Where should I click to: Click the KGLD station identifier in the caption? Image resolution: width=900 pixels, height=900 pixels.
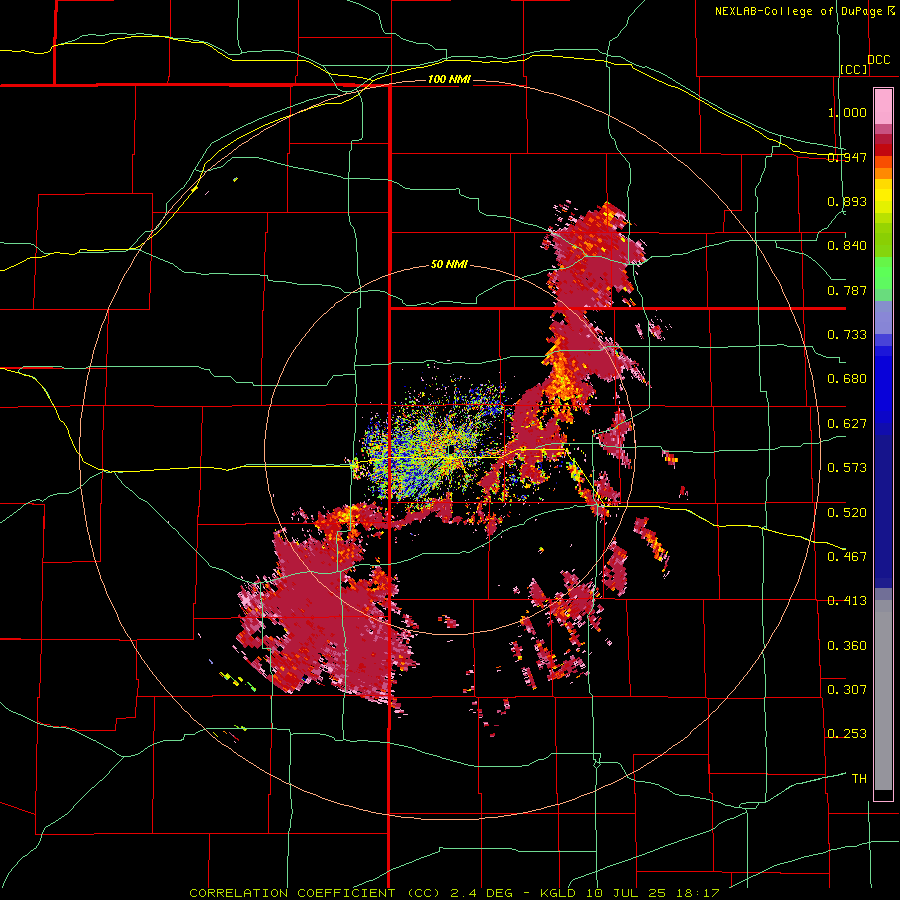(560, 893)
